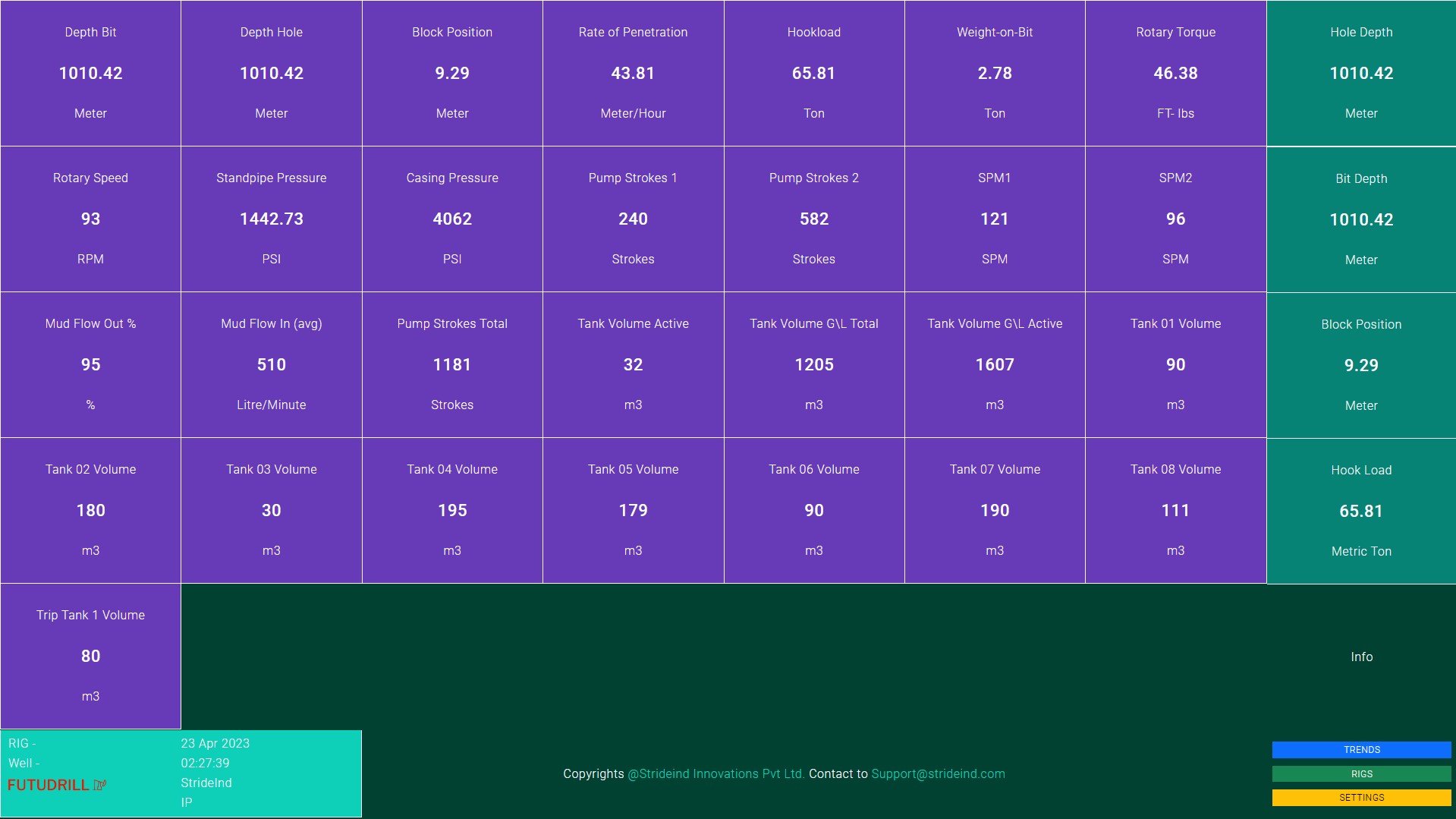Viewport: 1456px width, 819px height.
Task: Open the RIGS page
Action: [x=1361, y=774]
